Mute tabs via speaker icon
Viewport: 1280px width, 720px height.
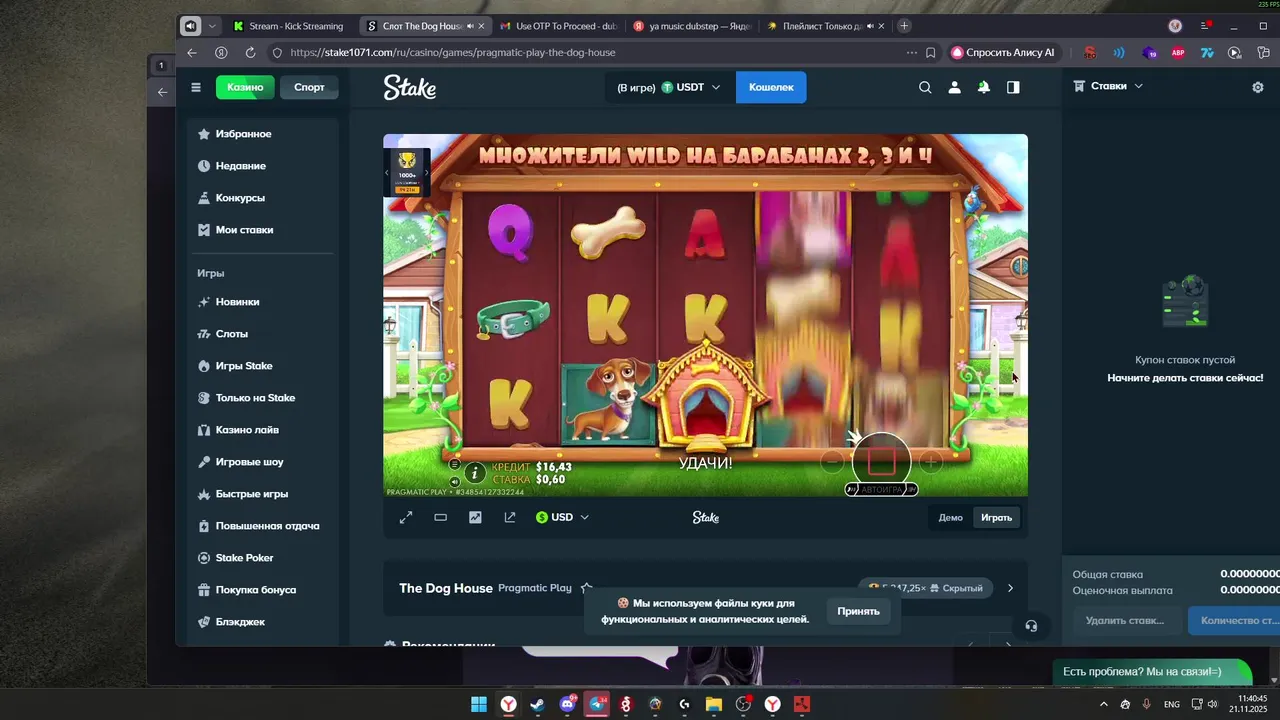click(x=190, y=26)
